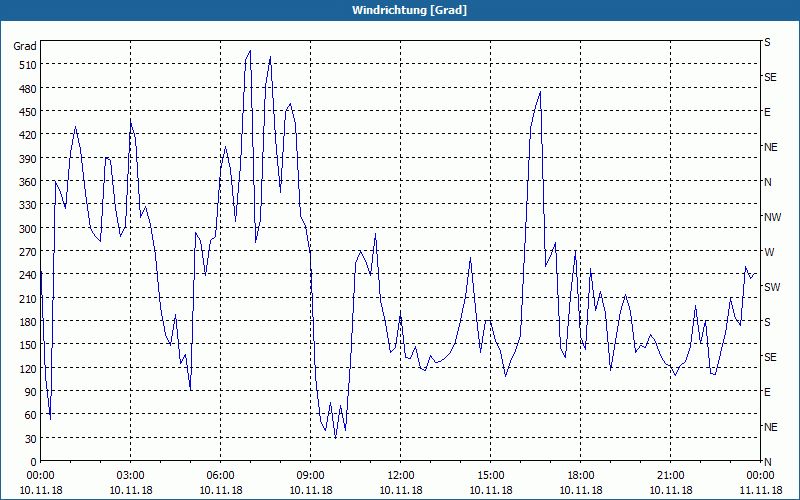Click the 'Grad' unit label on y-axis

(25, 46)
